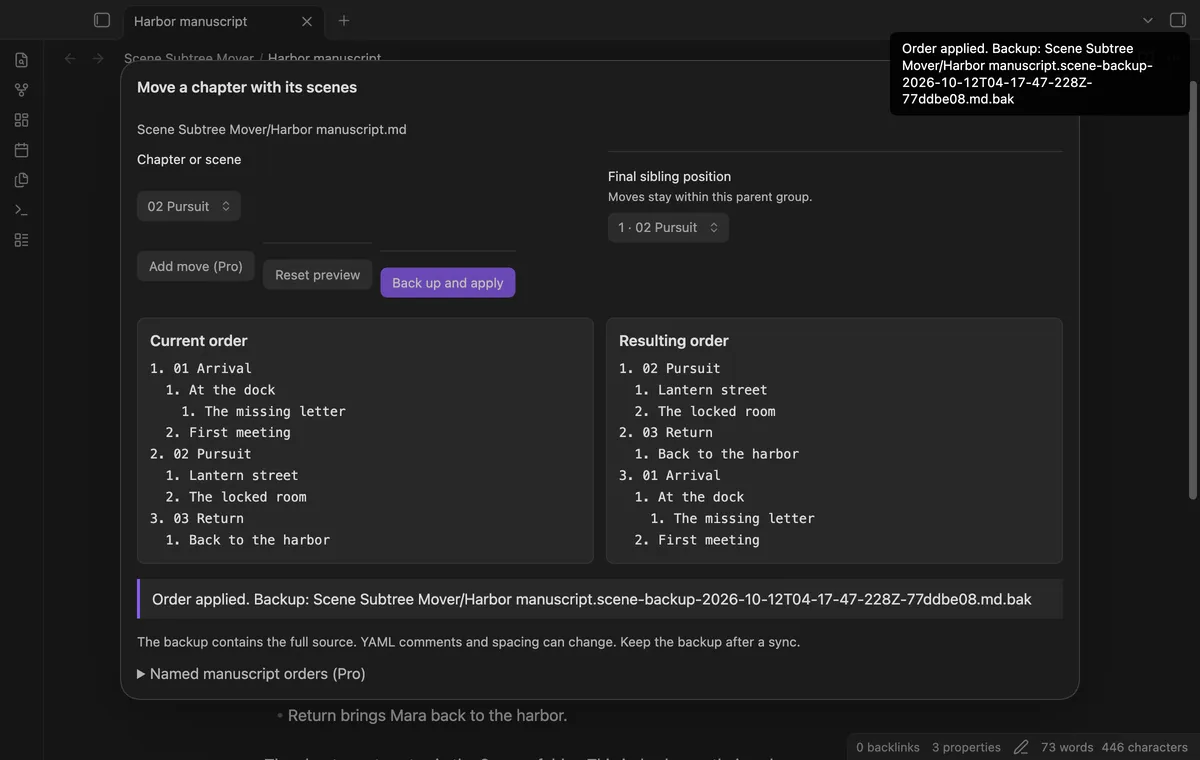This screenshot has width=1200, height=760.
Task: Click the pencil edit mode icon in status bar
Action: tap(1021, 747)
